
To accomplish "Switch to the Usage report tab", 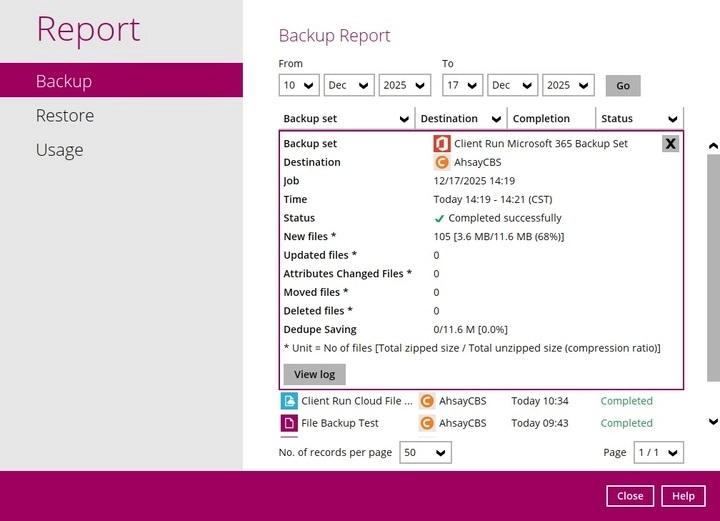I will click(x=59, y=150).
